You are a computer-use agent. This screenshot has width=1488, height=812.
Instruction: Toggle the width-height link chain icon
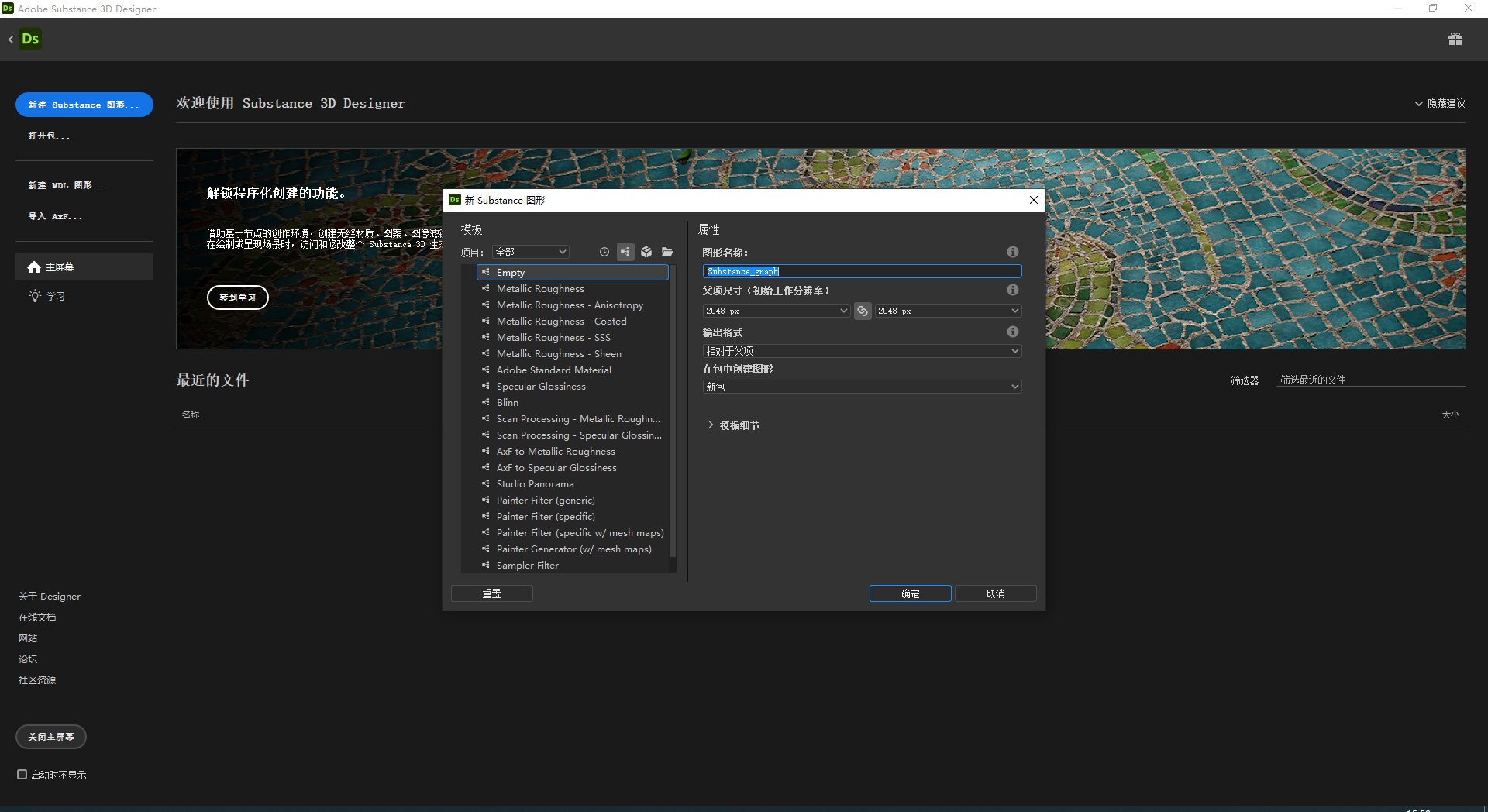(863, 311)
